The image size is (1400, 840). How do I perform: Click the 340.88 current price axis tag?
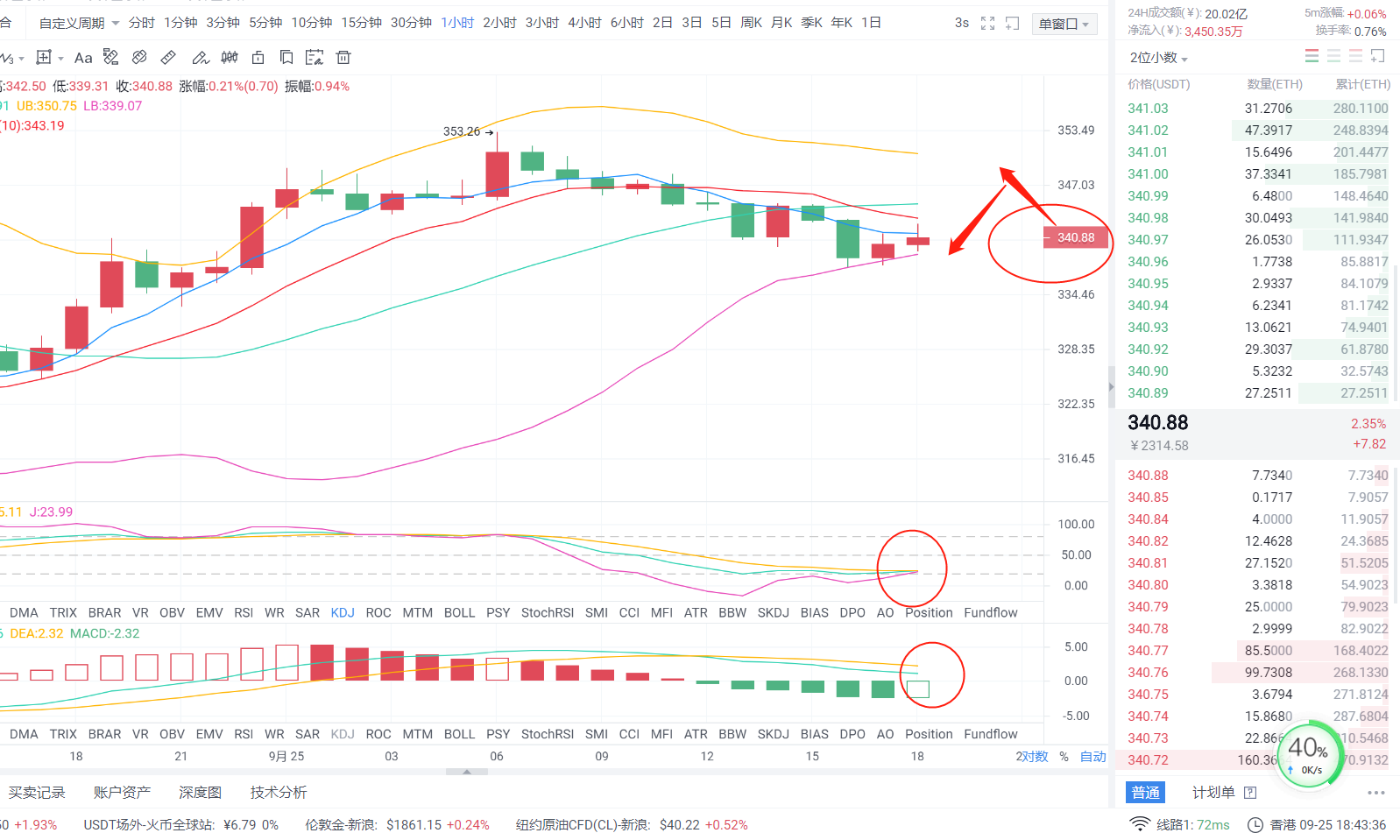[1076, 237]
